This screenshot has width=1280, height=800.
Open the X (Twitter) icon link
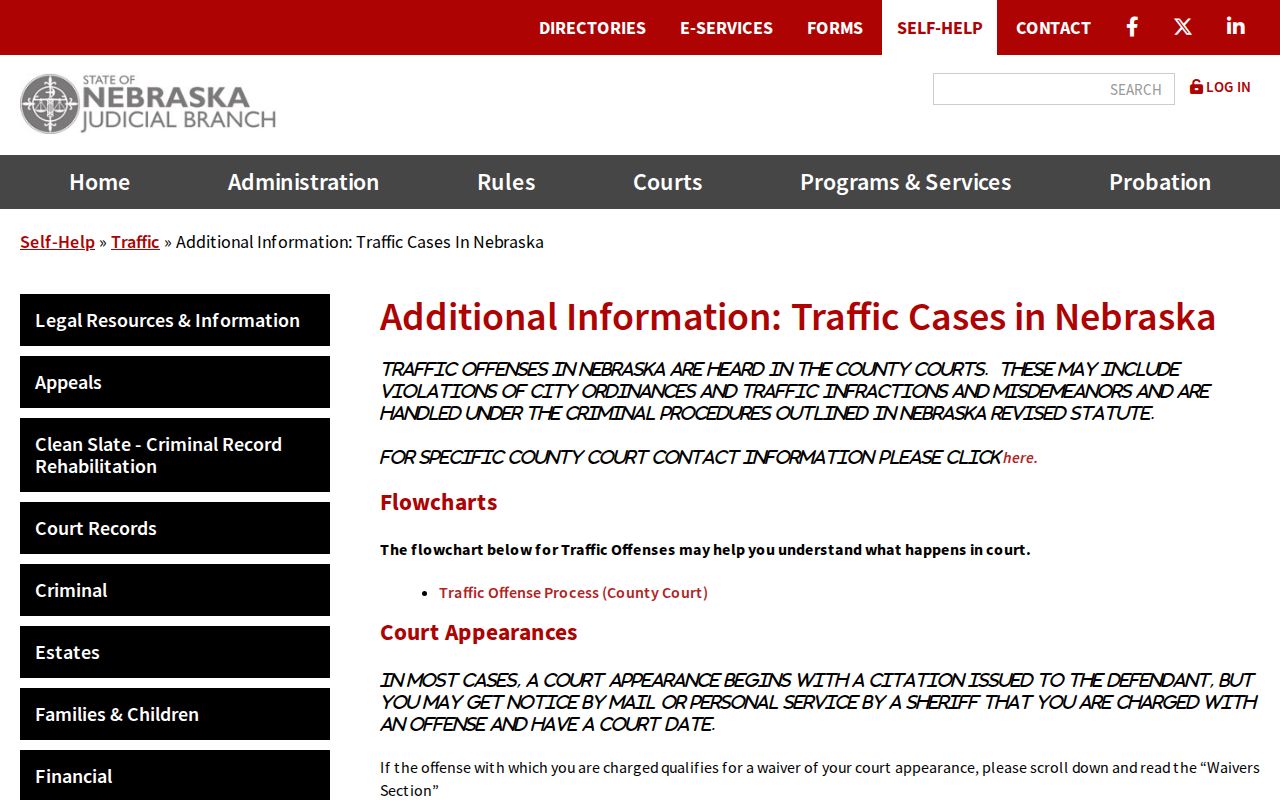1183,27
